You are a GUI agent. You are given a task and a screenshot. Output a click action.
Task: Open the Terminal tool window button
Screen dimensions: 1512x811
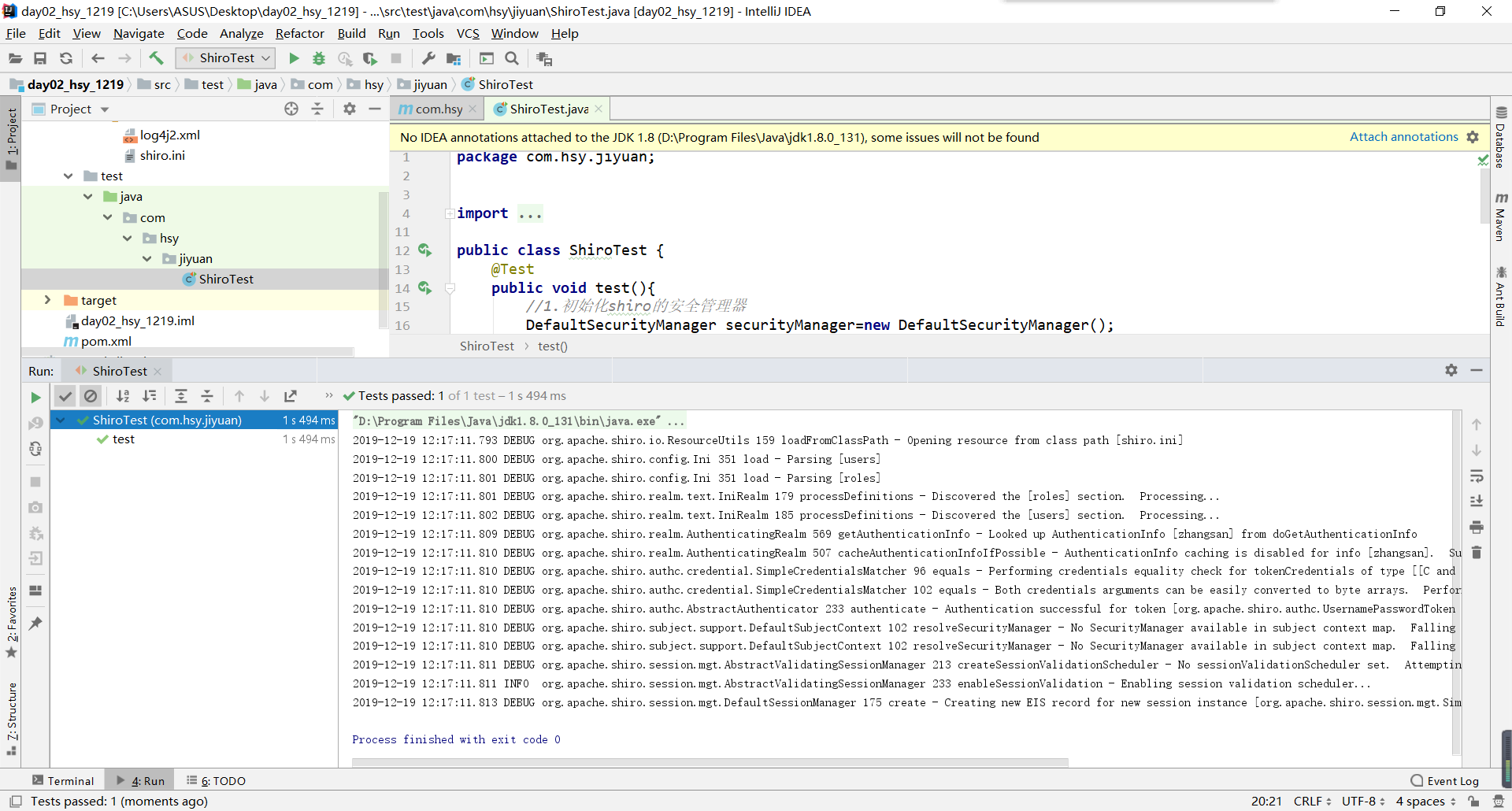(63, 780)
